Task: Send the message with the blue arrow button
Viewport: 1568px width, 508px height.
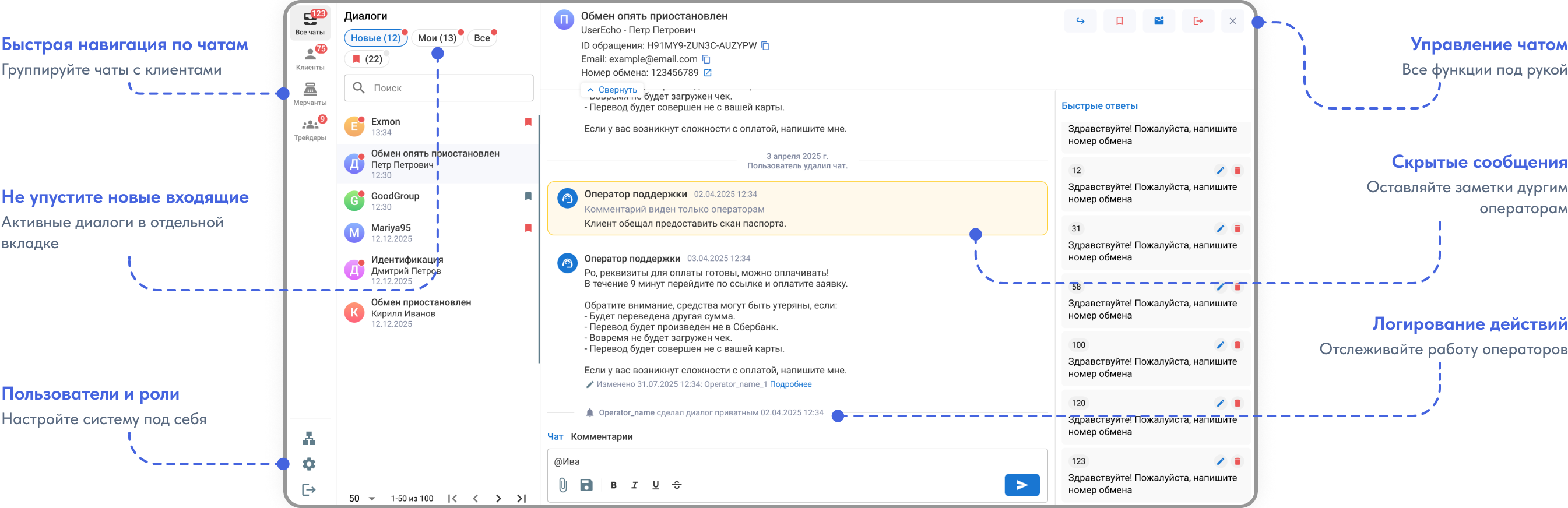Action: 1022,485
